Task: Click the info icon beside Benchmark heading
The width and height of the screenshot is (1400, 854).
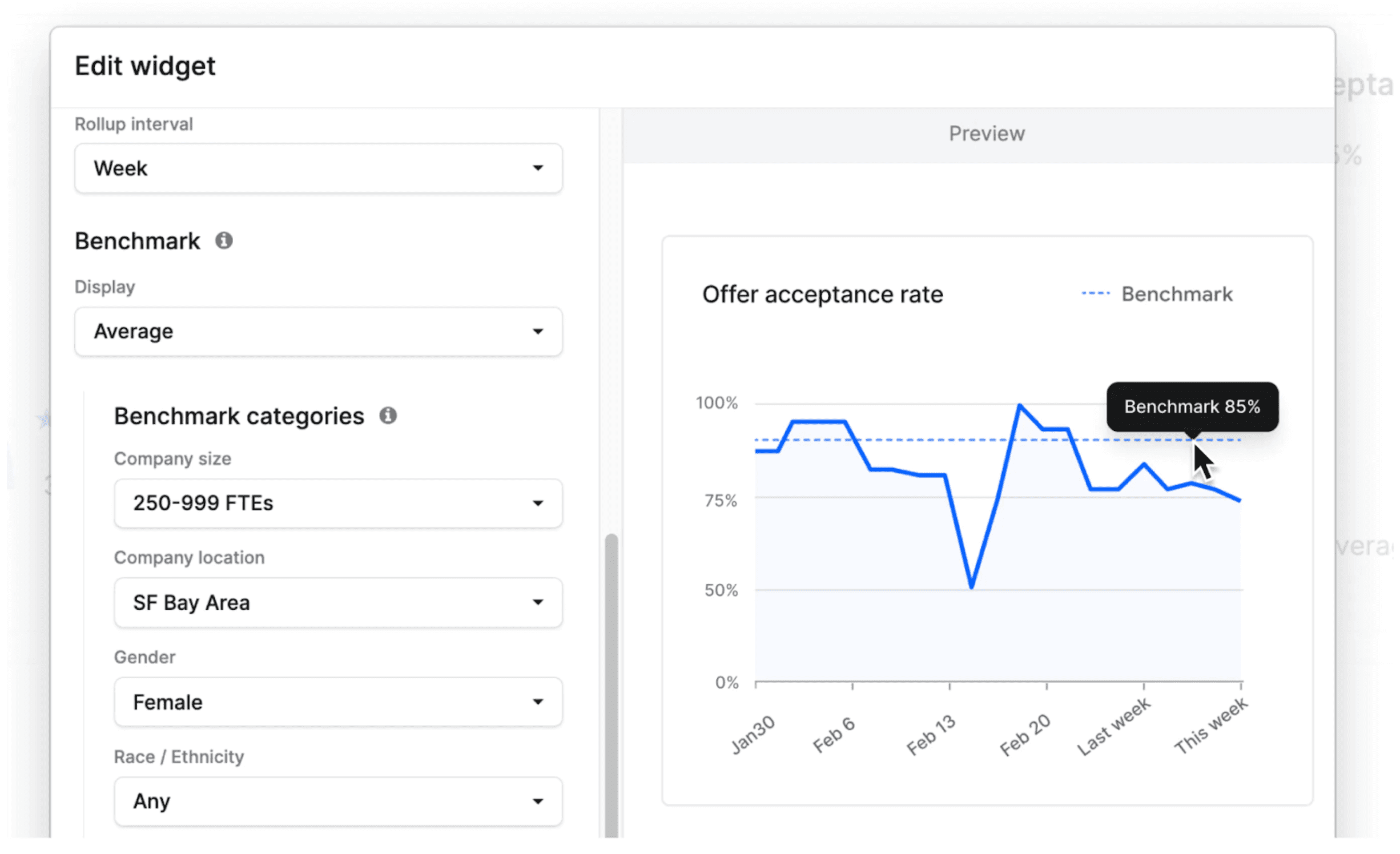Action: (x=224, y=241)
